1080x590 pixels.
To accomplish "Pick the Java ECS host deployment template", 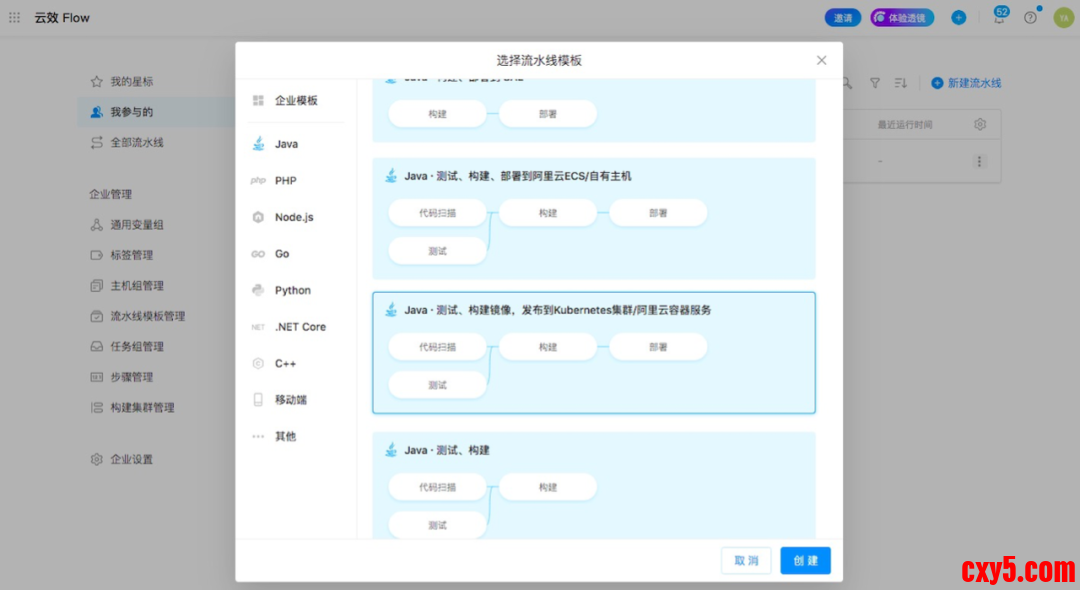I will [x=593, y=218].
